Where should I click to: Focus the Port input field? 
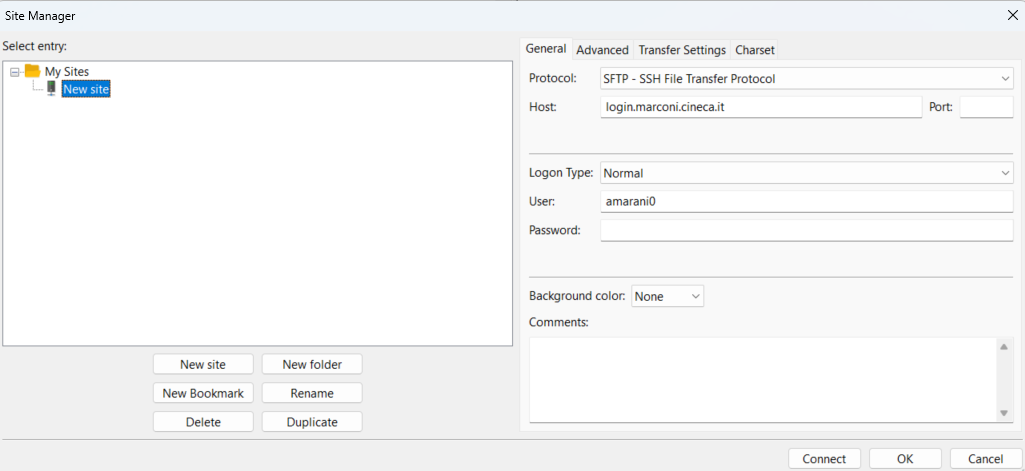pyautogui.click(x=986, y=107)
